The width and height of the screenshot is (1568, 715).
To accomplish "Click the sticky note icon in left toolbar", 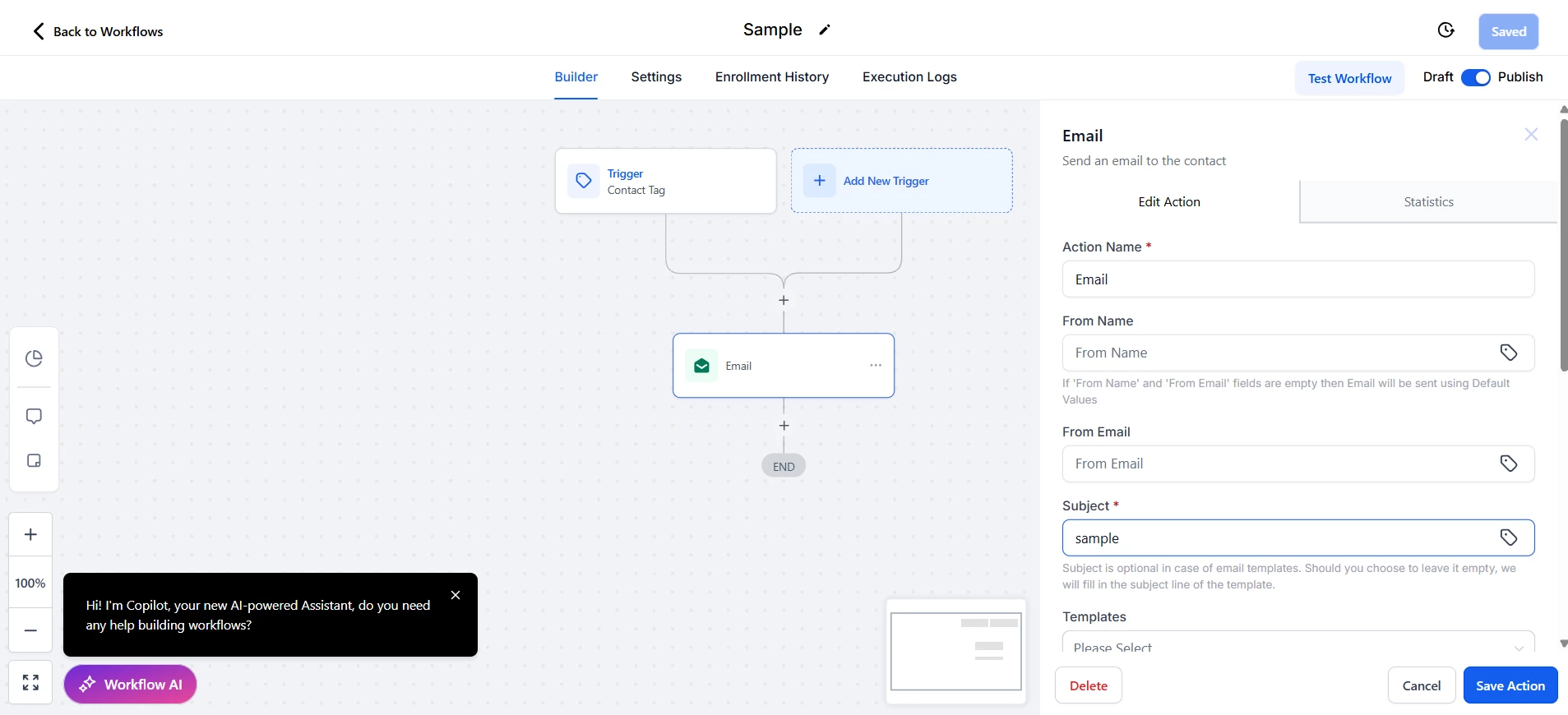I will 34,460.
